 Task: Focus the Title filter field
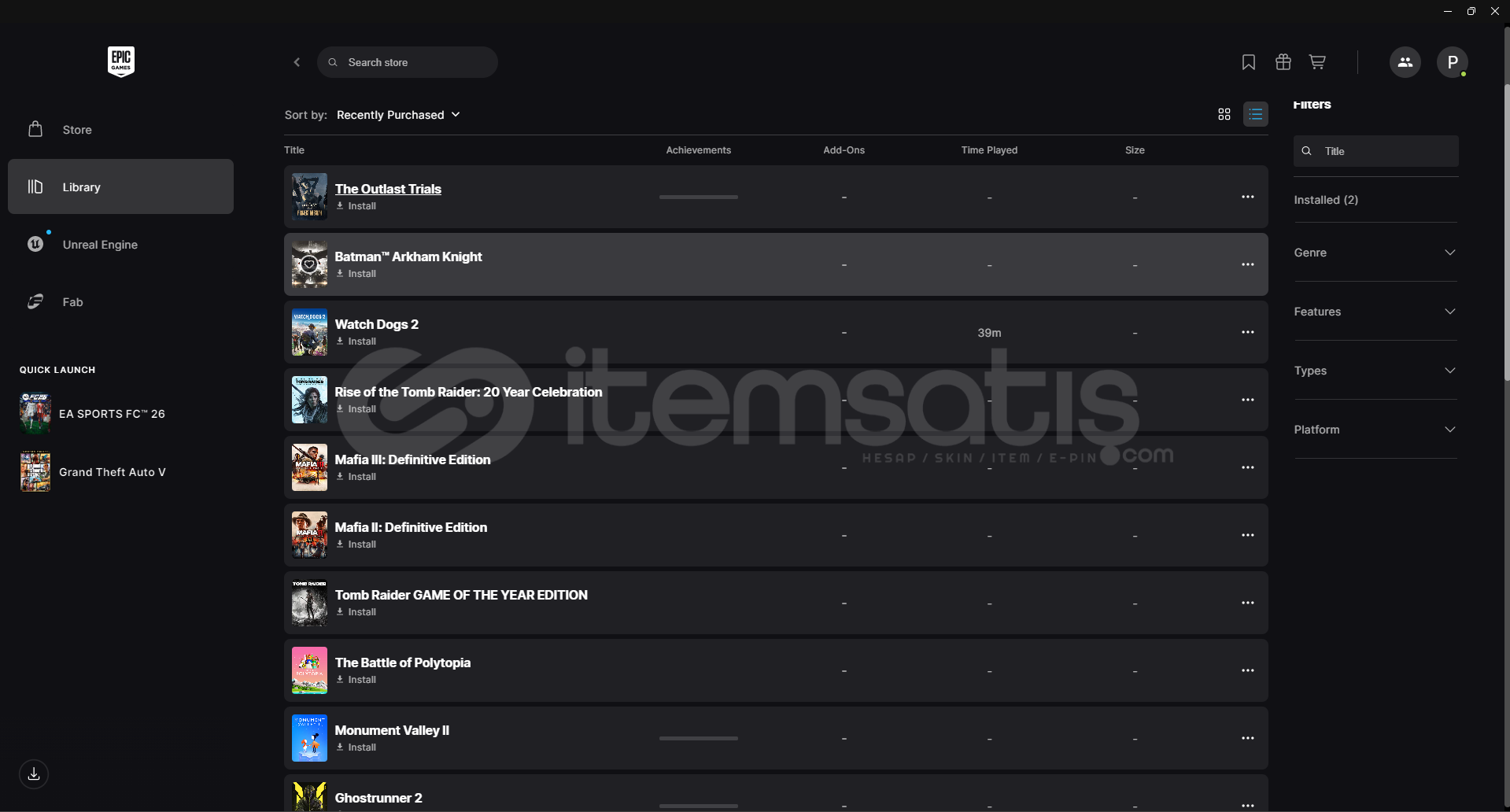click(1376, 151)
